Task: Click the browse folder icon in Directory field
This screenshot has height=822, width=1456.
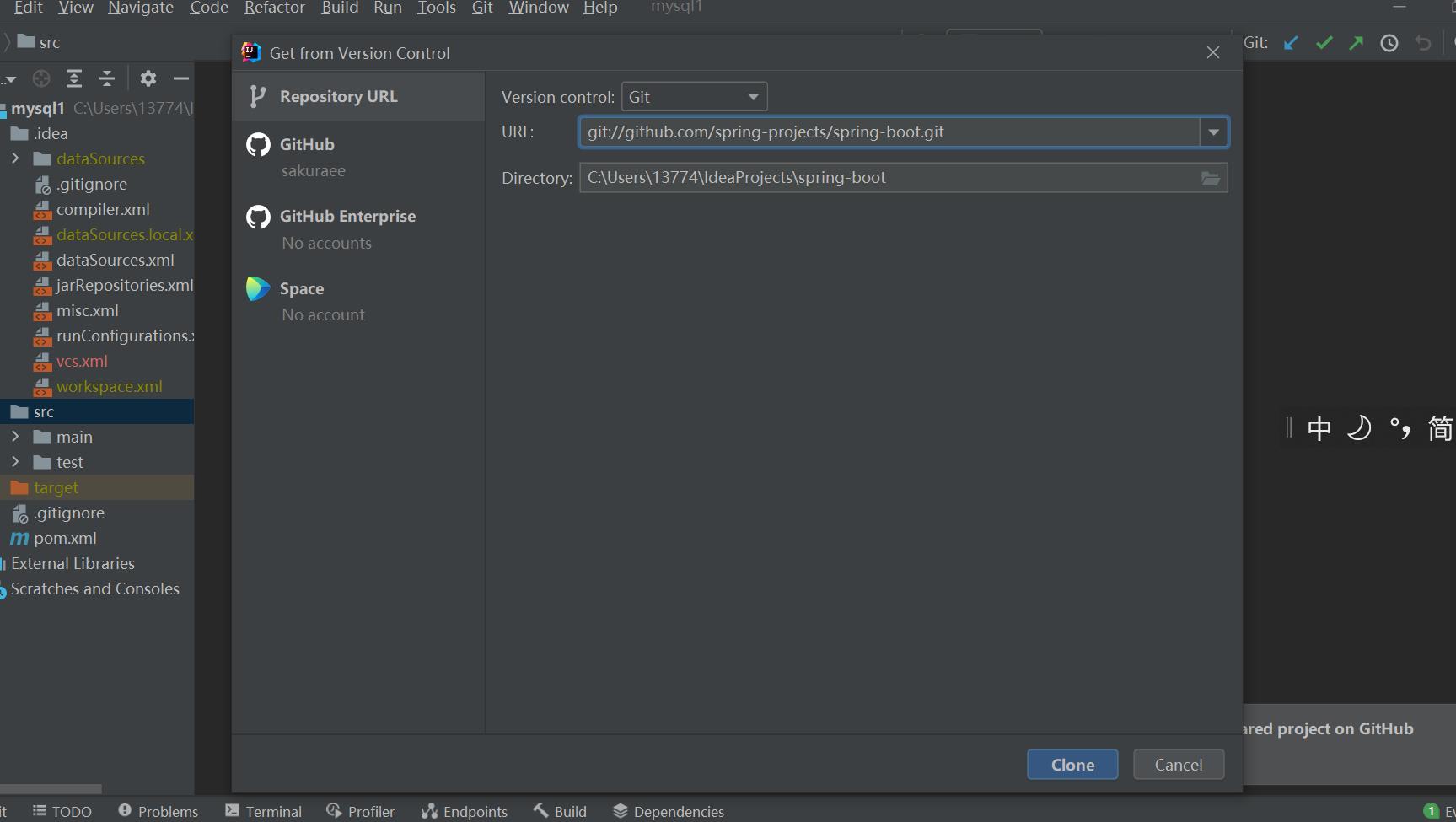Action: click(1211, 178)
